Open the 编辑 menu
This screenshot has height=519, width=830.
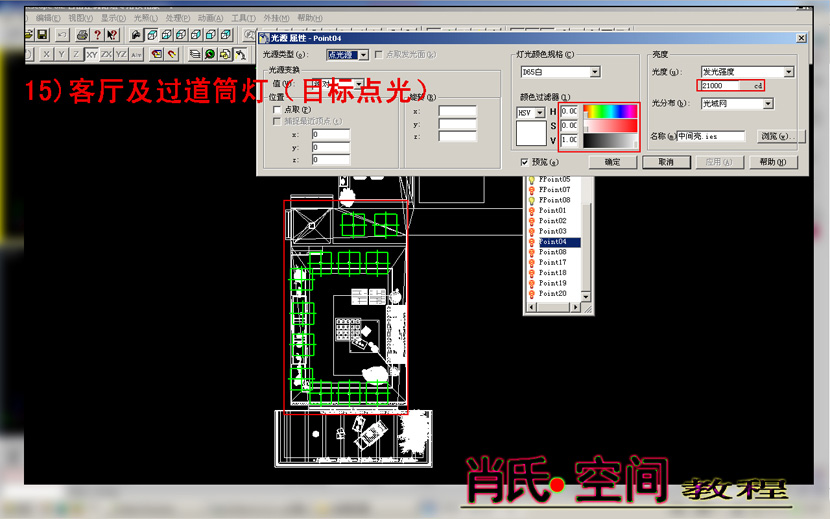pyautogui.click(x=48, y=18)
